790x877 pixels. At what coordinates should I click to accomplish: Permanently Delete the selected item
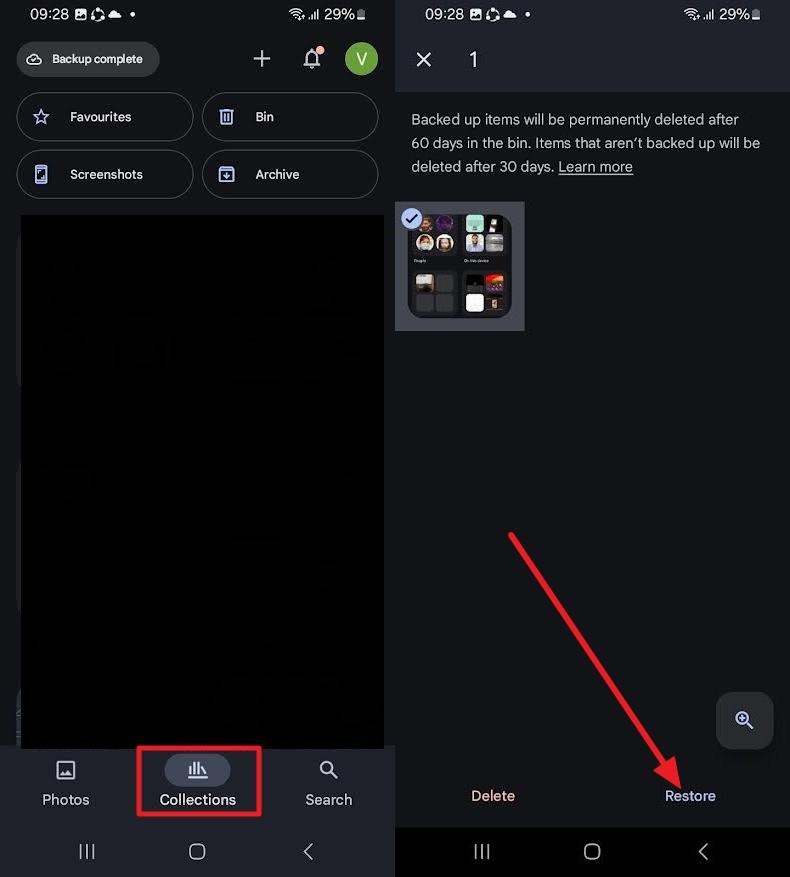(x=493, y=796)
